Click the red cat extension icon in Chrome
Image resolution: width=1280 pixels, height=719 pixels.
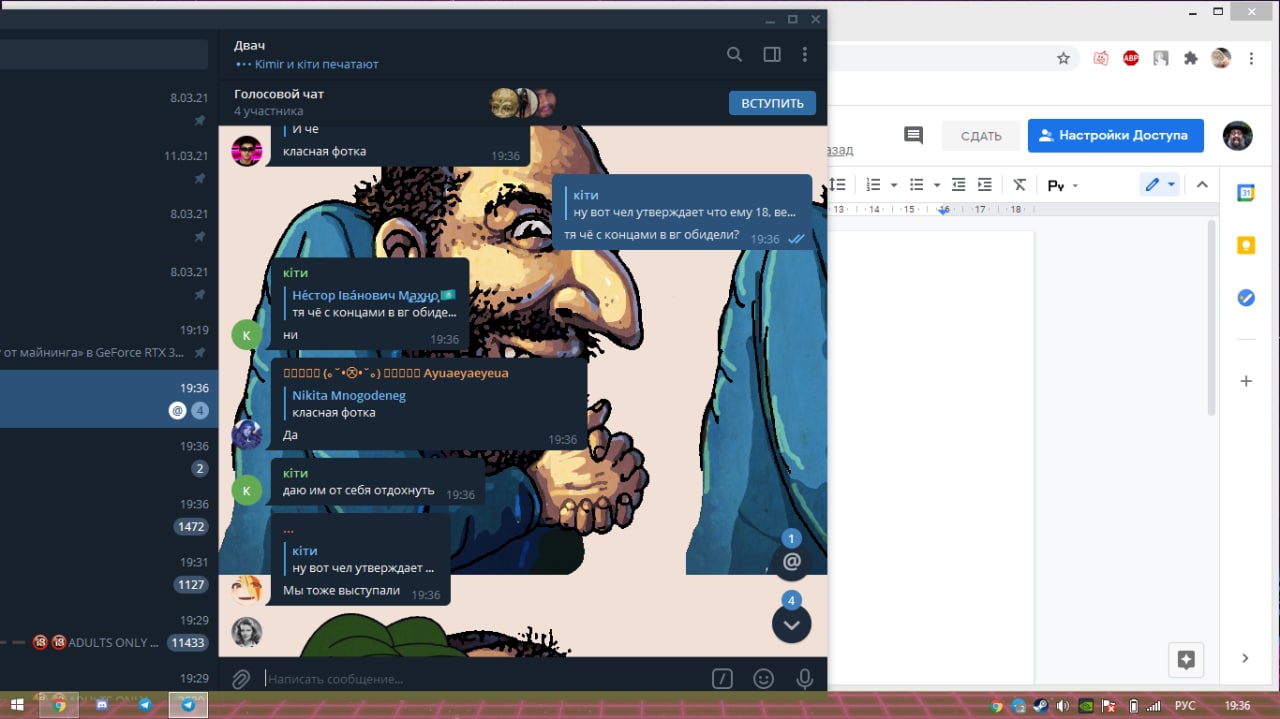[1101, 59]
